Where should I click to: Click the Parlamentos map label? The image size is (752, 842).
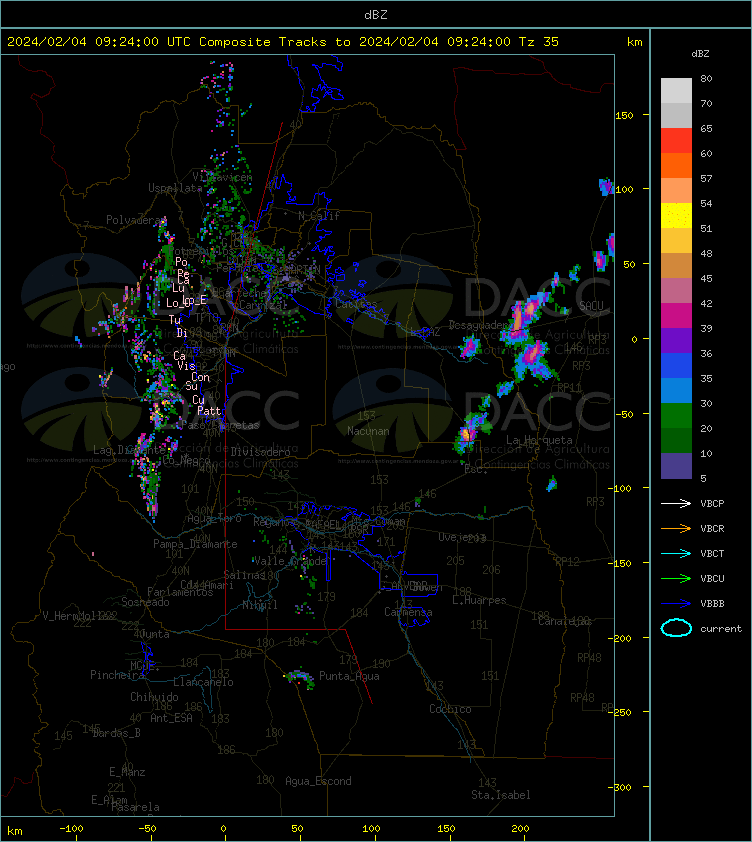point(180,592)
